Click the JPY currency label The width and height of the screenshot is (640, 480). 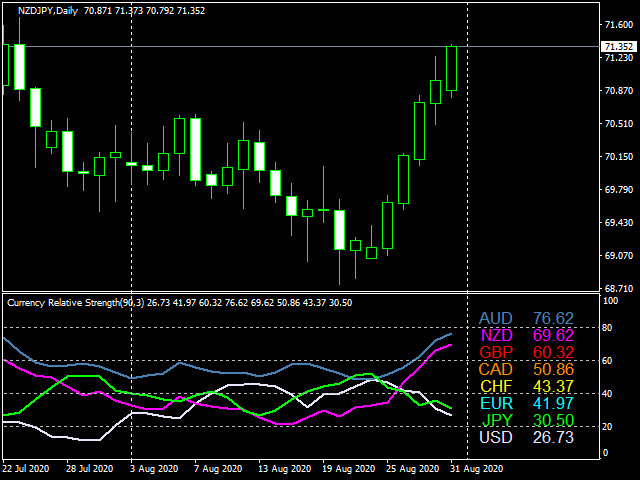498,420
